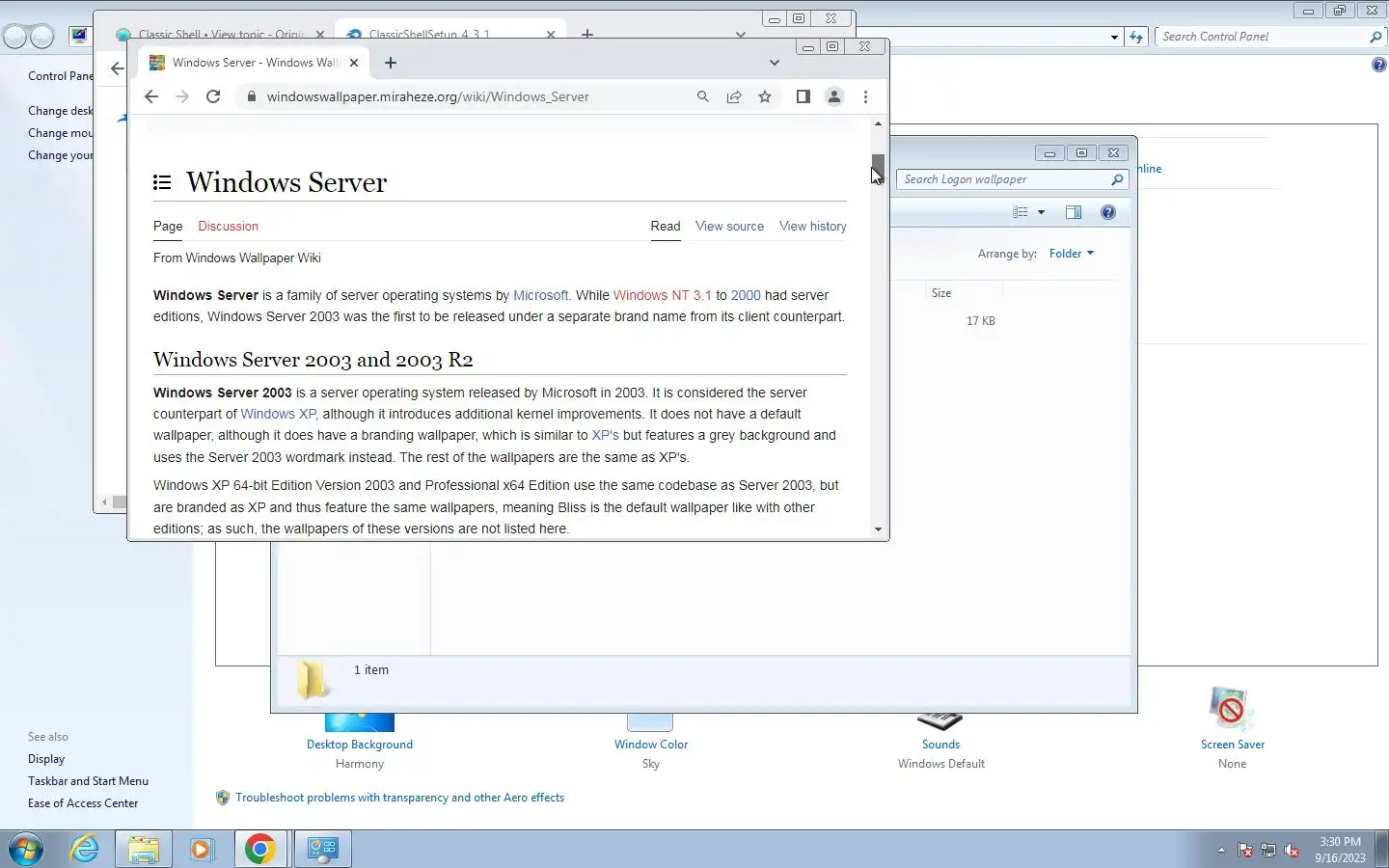
Task: Open Screen Saver settings
Action: coord(1233,745)
